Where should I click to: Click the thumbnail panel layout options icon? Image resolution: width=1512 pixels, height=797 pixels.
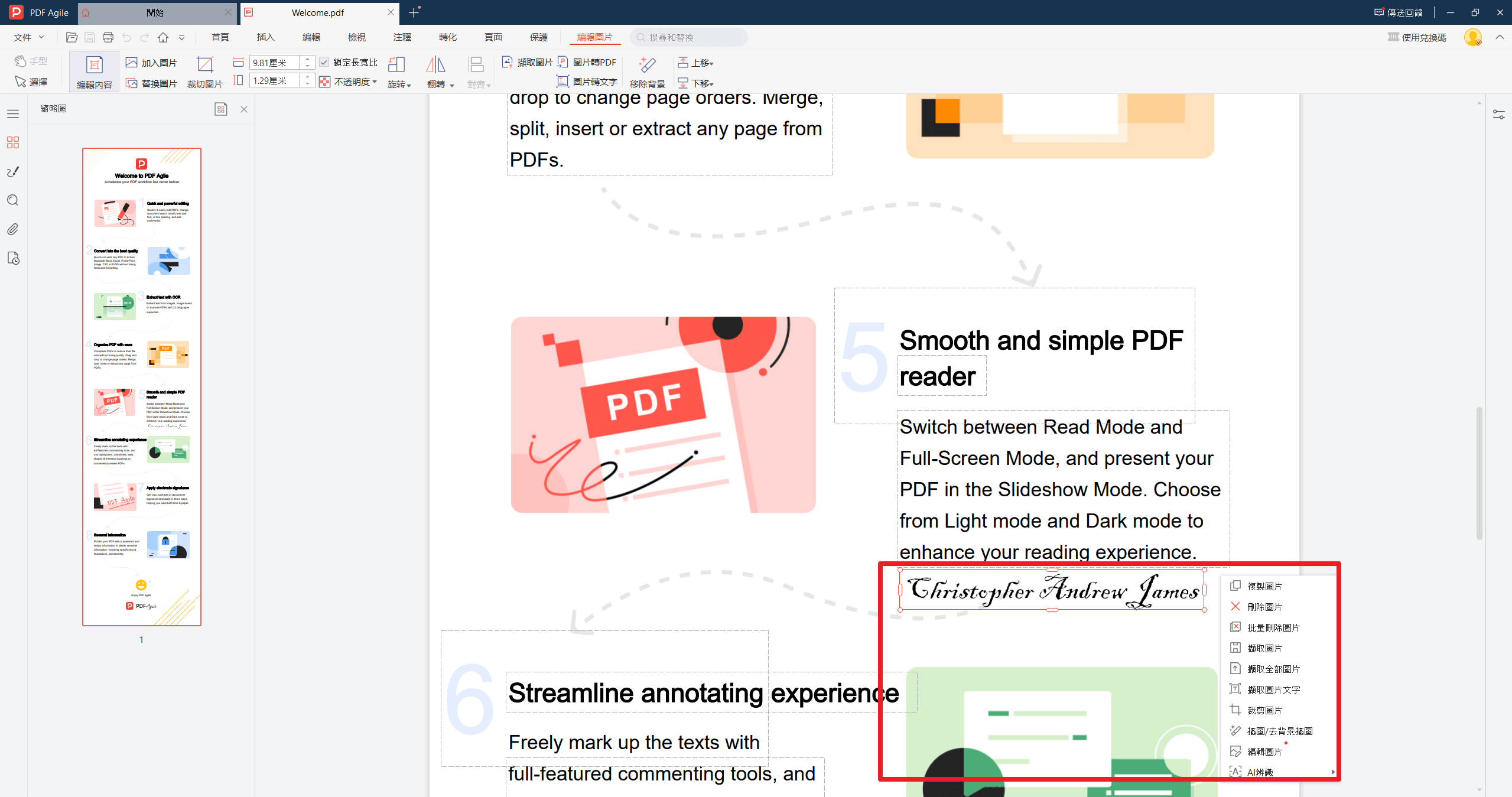point(221,109)
